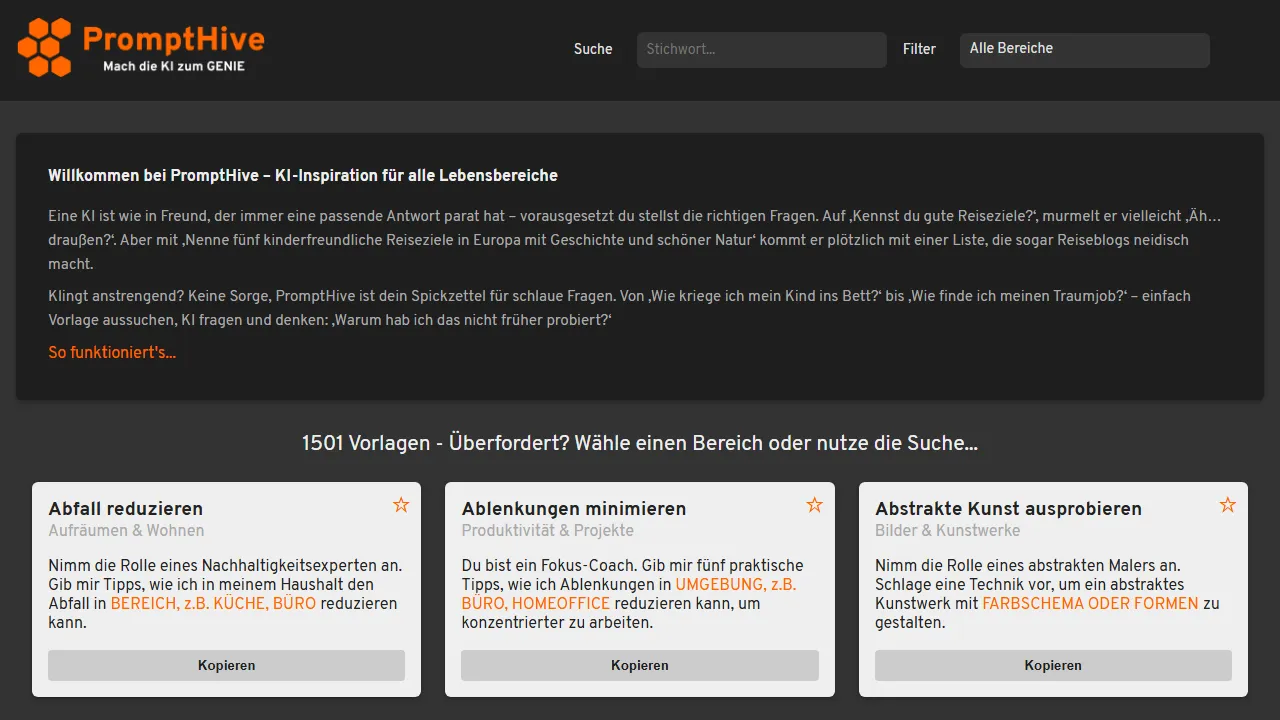Screen dimensions: 1280x720
Task: Toggle the star on "Ablenkungen minimieren"
Action: pyautogui.click(x=814, y=505)
